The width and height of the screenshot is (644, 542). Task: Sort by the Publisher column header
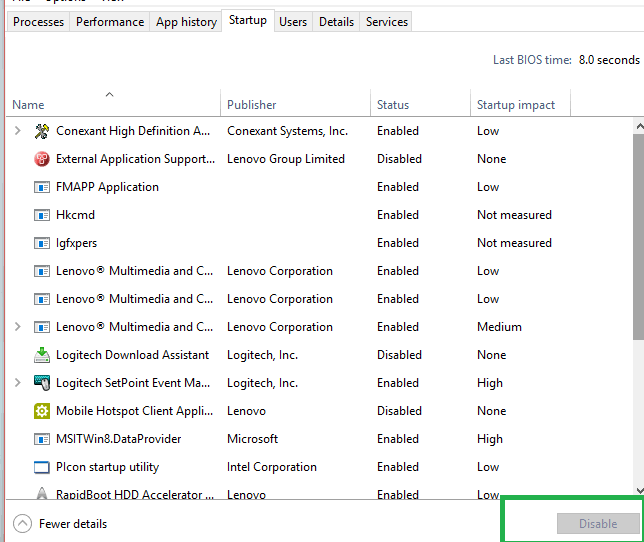251,105
